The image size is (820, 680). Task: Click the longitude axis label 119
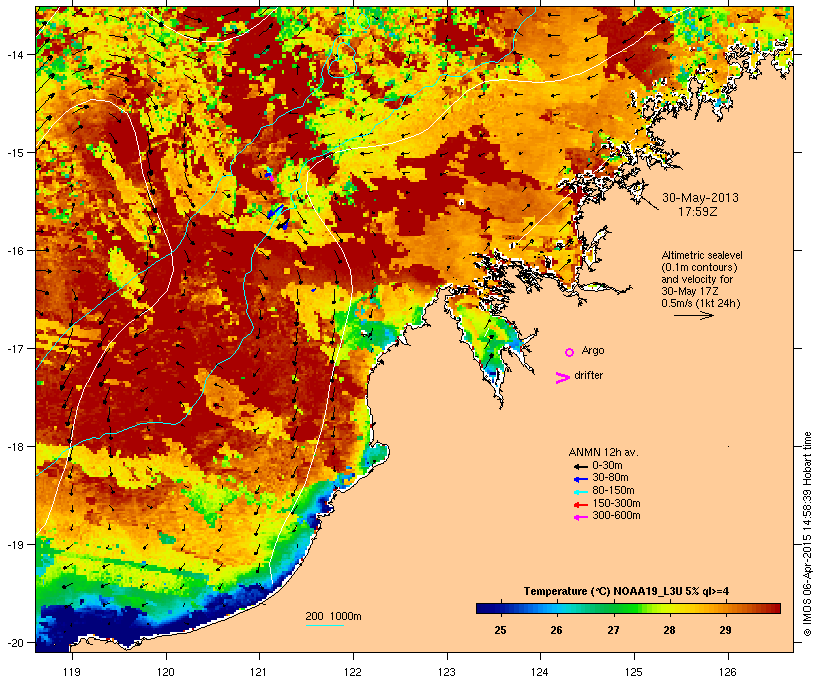72,672
